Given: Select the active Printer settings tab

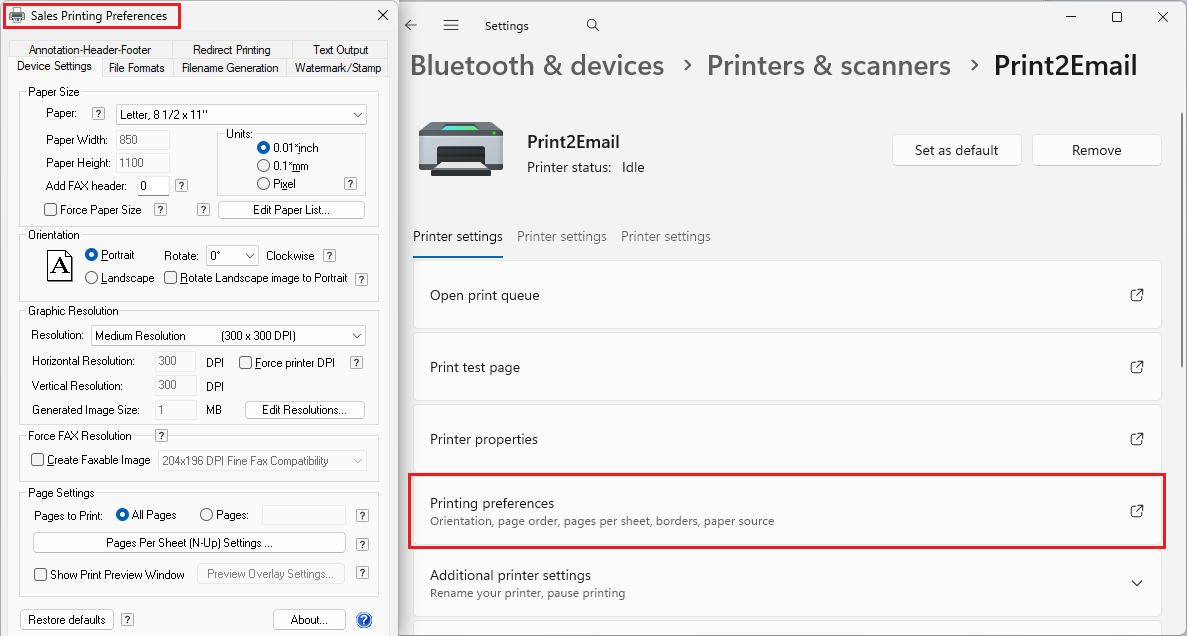Looking at the screenshot, I should [x=458, y=236].
